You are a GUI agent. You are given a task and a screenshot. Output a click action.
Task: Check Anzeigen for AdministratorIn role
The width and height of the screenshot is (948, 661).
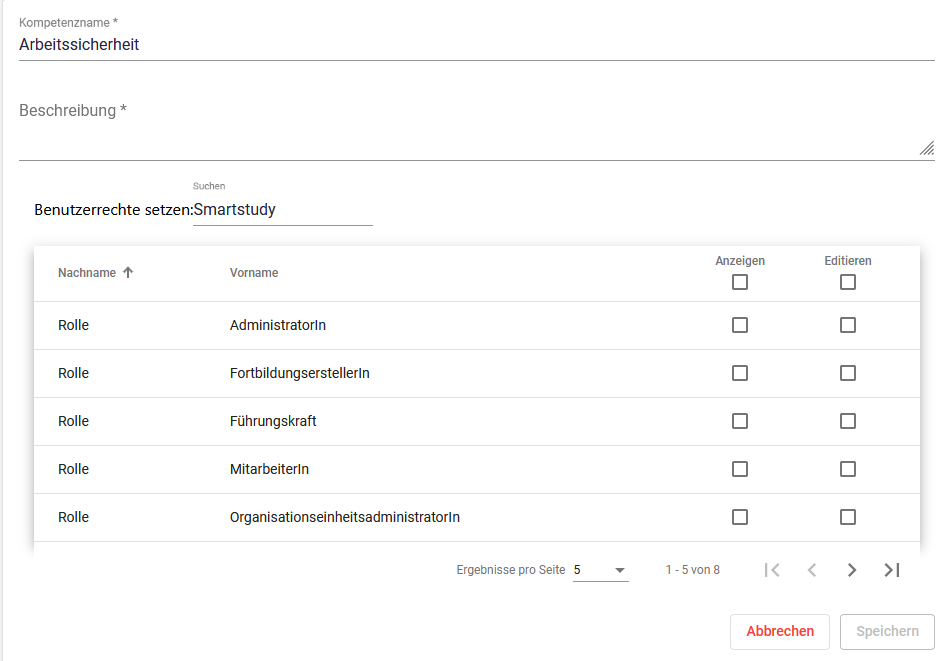(740, 325)
